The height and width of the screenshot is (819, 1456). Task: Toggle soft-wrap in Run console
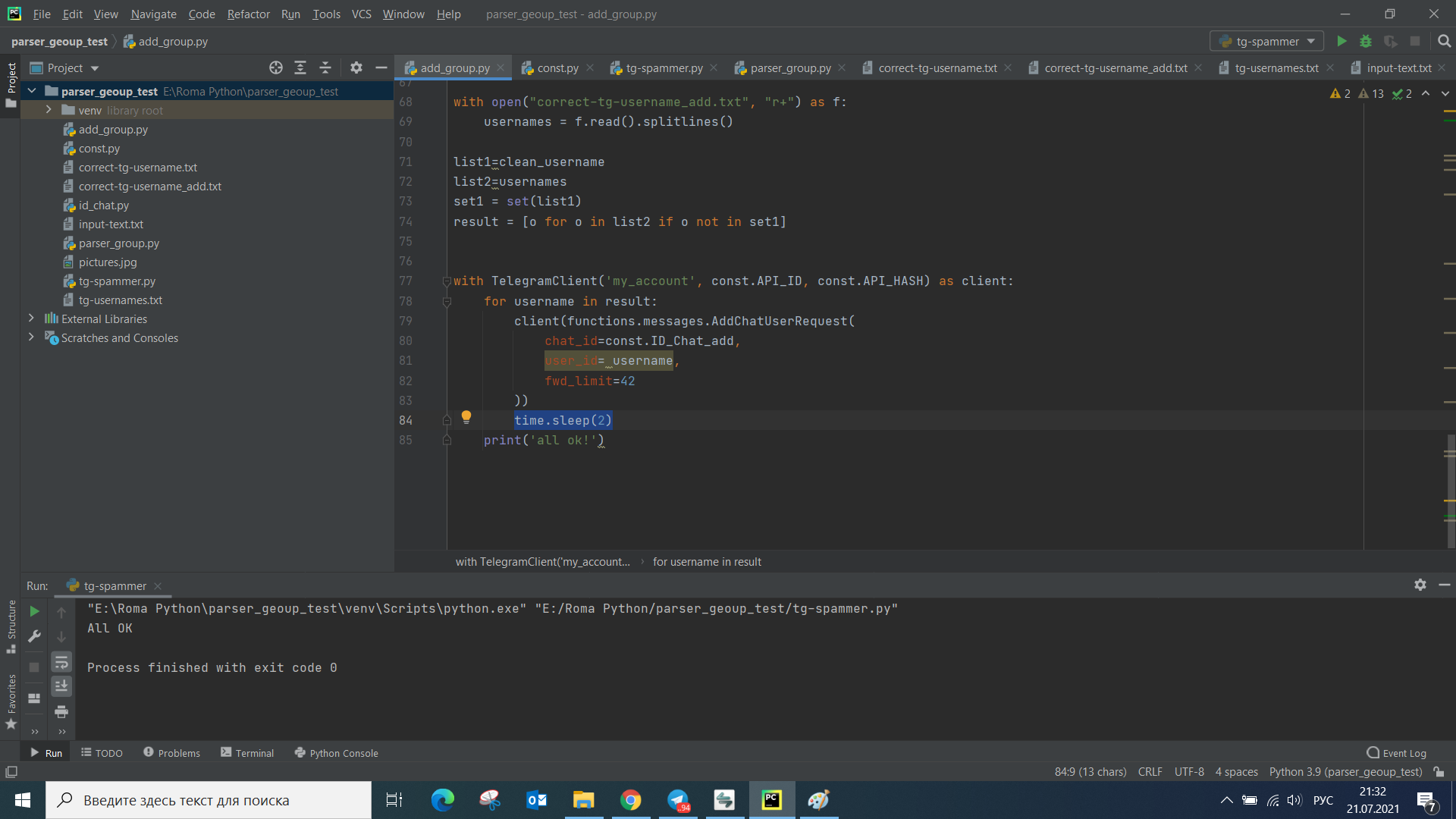pos(61,662)
